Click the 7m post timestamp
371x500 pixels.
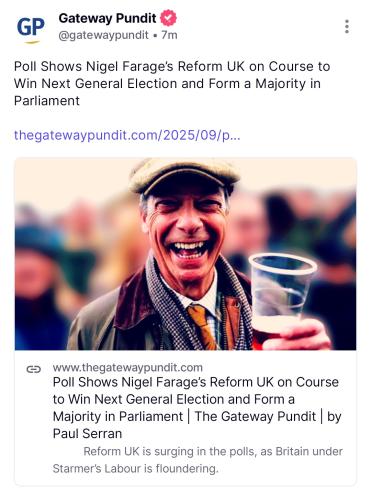pyautogui.click(x=169, y=35)
